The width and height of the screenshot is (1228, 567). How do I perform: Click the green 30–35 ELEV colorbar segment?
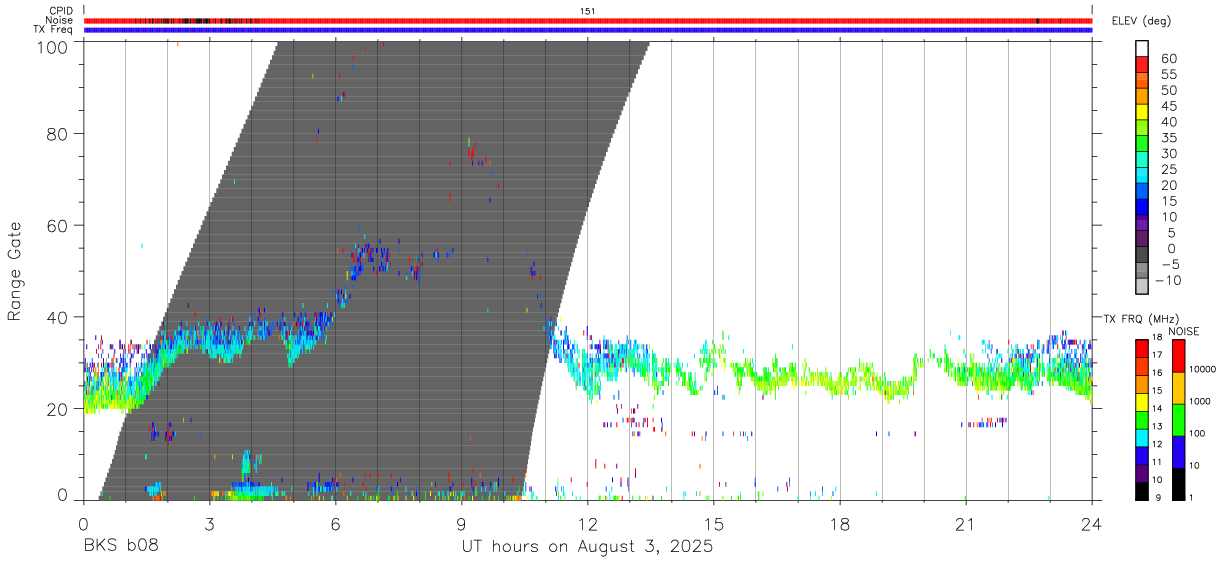(x=1142, y=145)
